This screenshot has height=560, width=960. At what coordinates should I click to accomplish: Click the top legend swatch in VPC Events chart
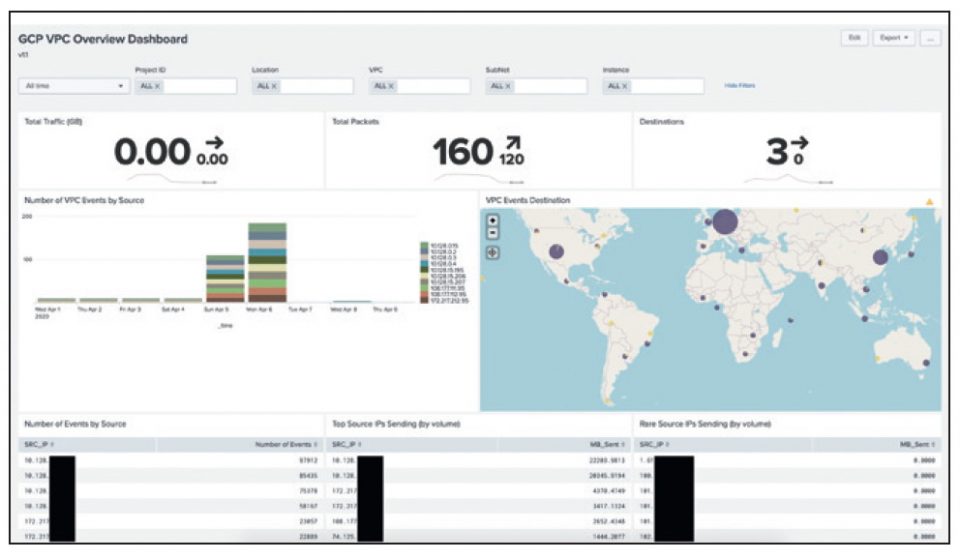(424, 245)
